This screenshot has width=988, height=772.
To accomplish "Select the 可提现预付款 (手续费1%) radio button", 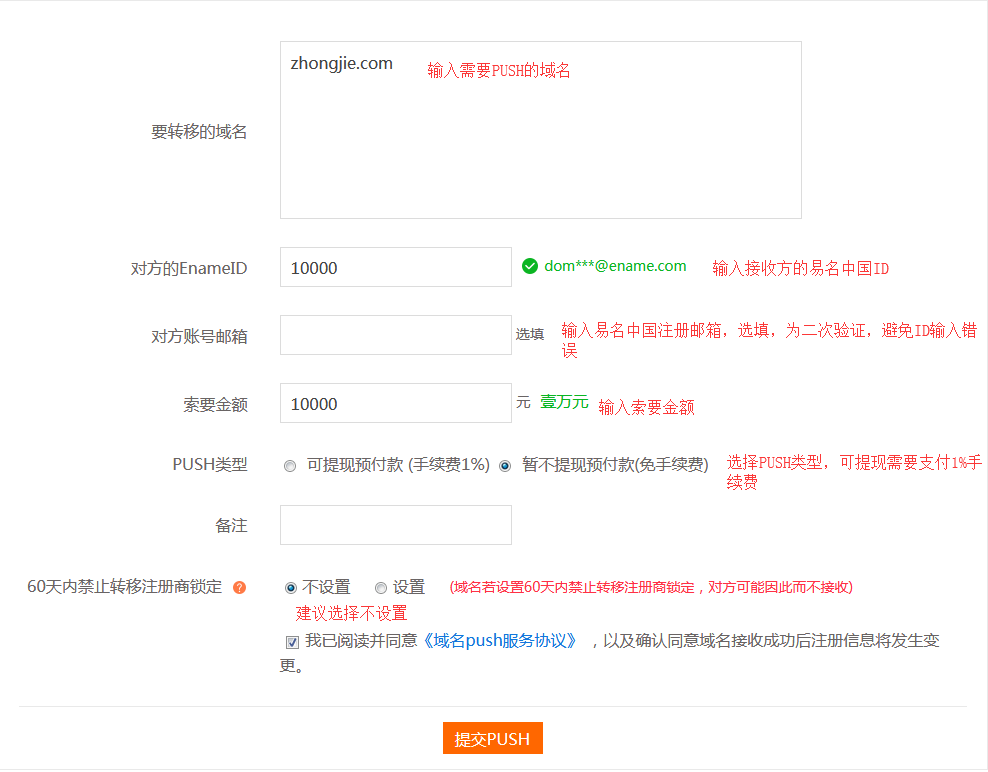I will (x=289, y=466).
